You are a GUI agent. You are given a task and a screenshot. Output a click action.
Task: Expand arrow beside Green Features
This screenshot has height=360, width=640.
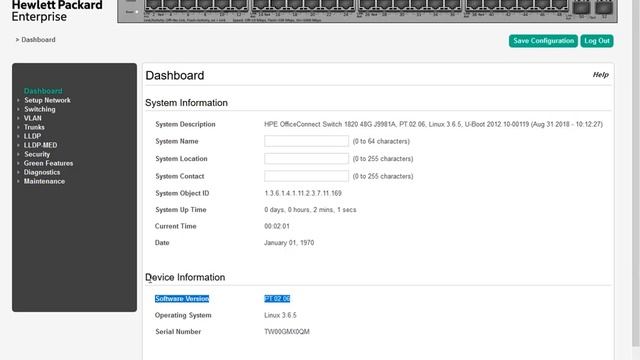(18, 163)
